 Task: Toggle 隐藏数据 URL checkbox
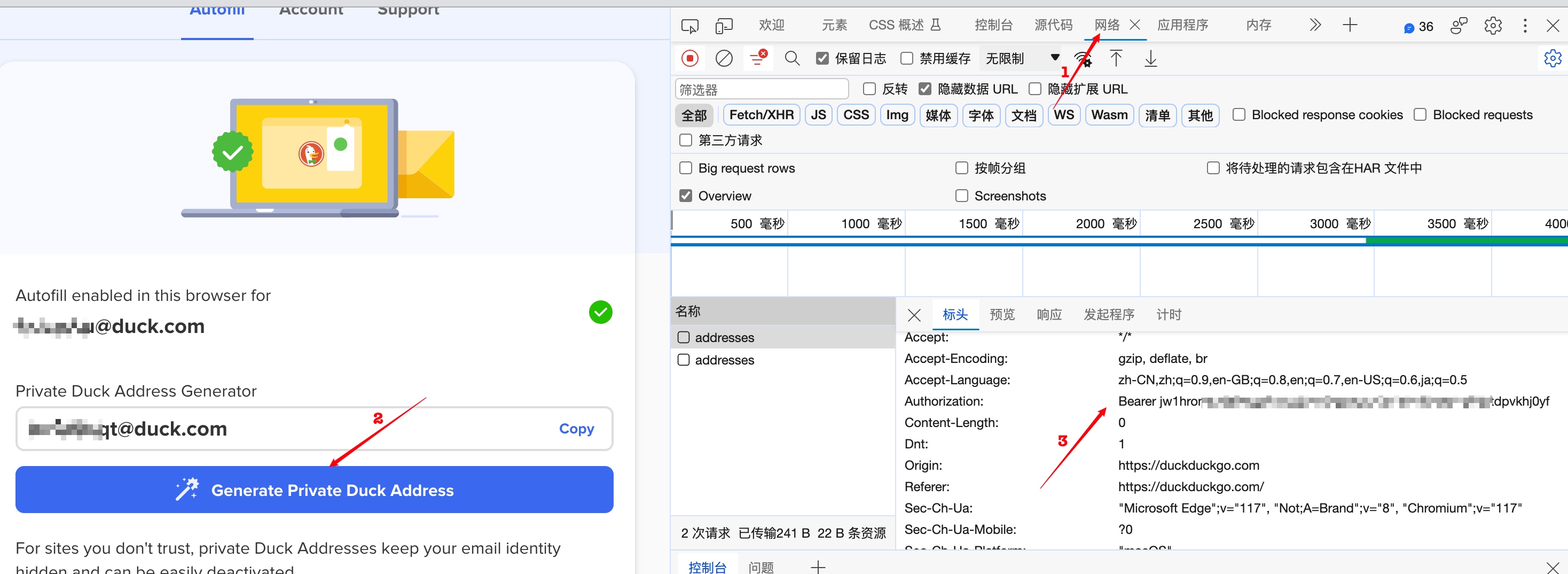click(x=924, y=89)
